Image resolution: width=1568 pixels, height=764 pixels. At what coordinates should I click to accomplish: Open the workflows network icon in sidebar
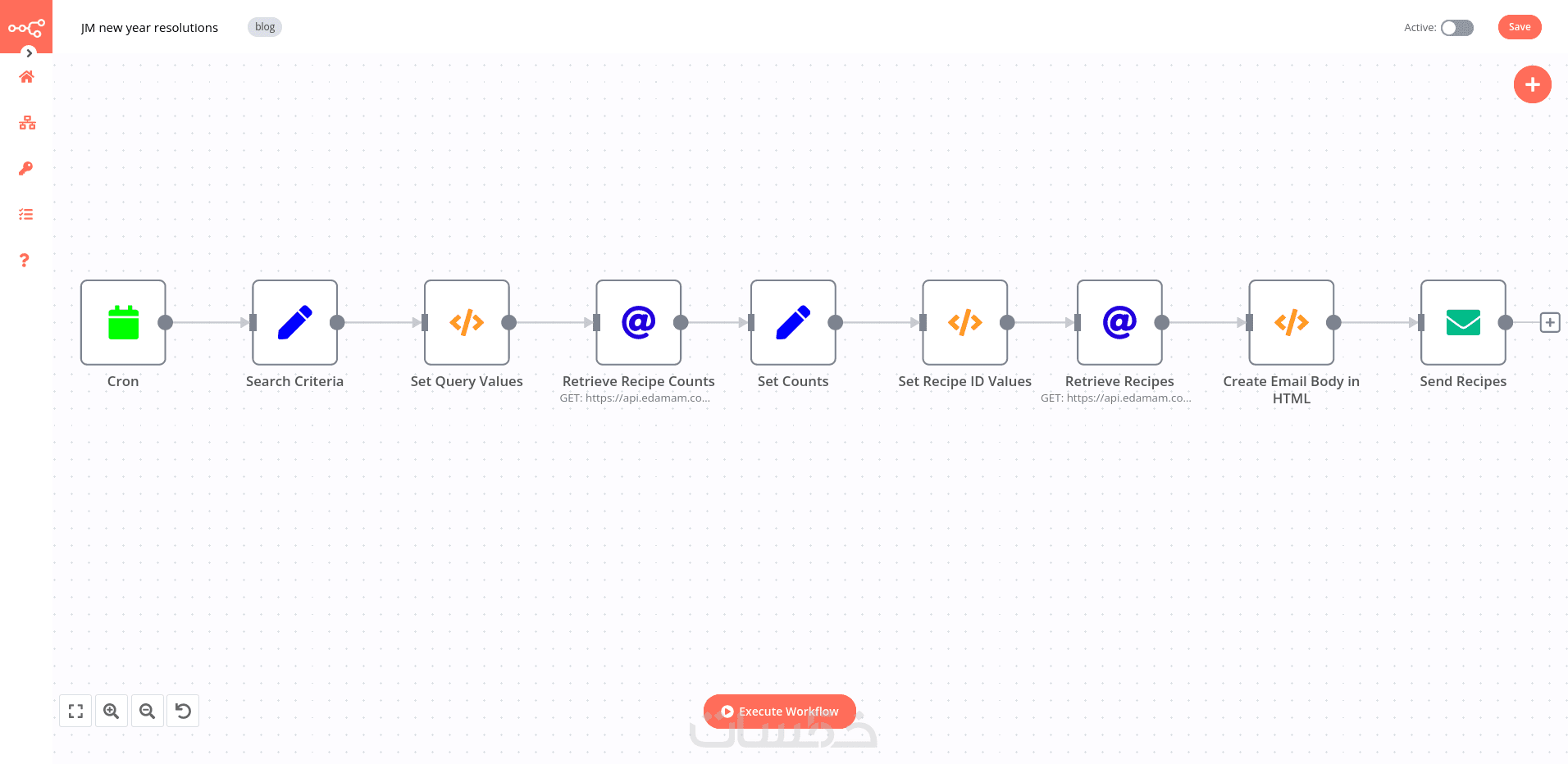(x=27, y=123)
